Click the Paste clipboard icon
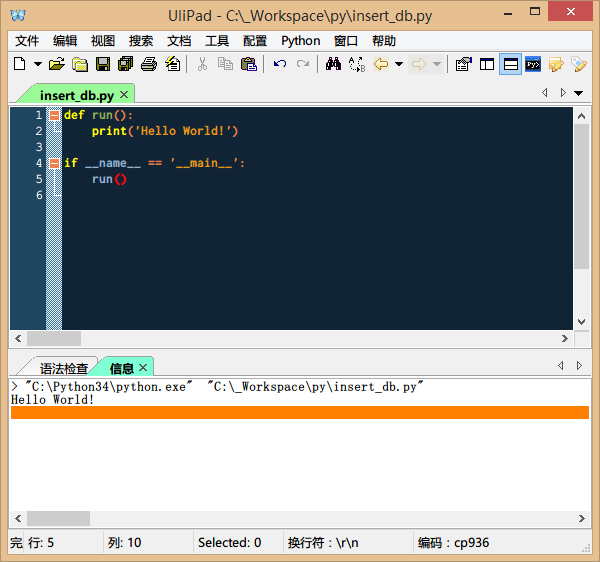The height and width of the screenshot is (562, 600). [249, 64]
